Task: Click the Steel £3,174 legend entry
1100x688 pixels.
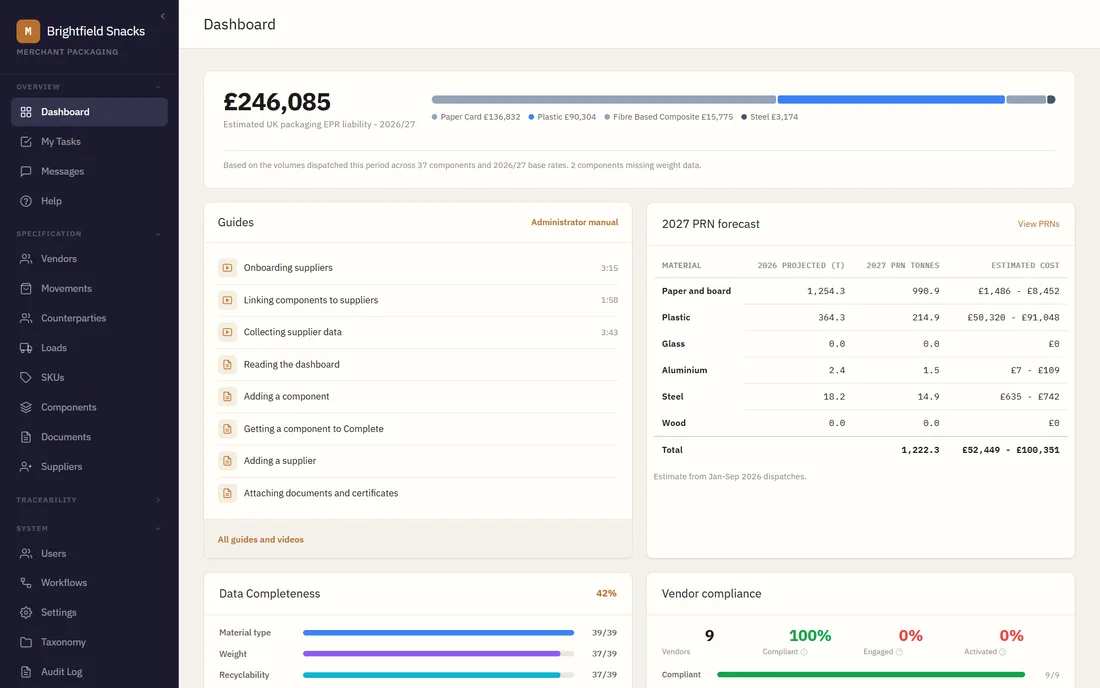Action: tap(770, 117)
